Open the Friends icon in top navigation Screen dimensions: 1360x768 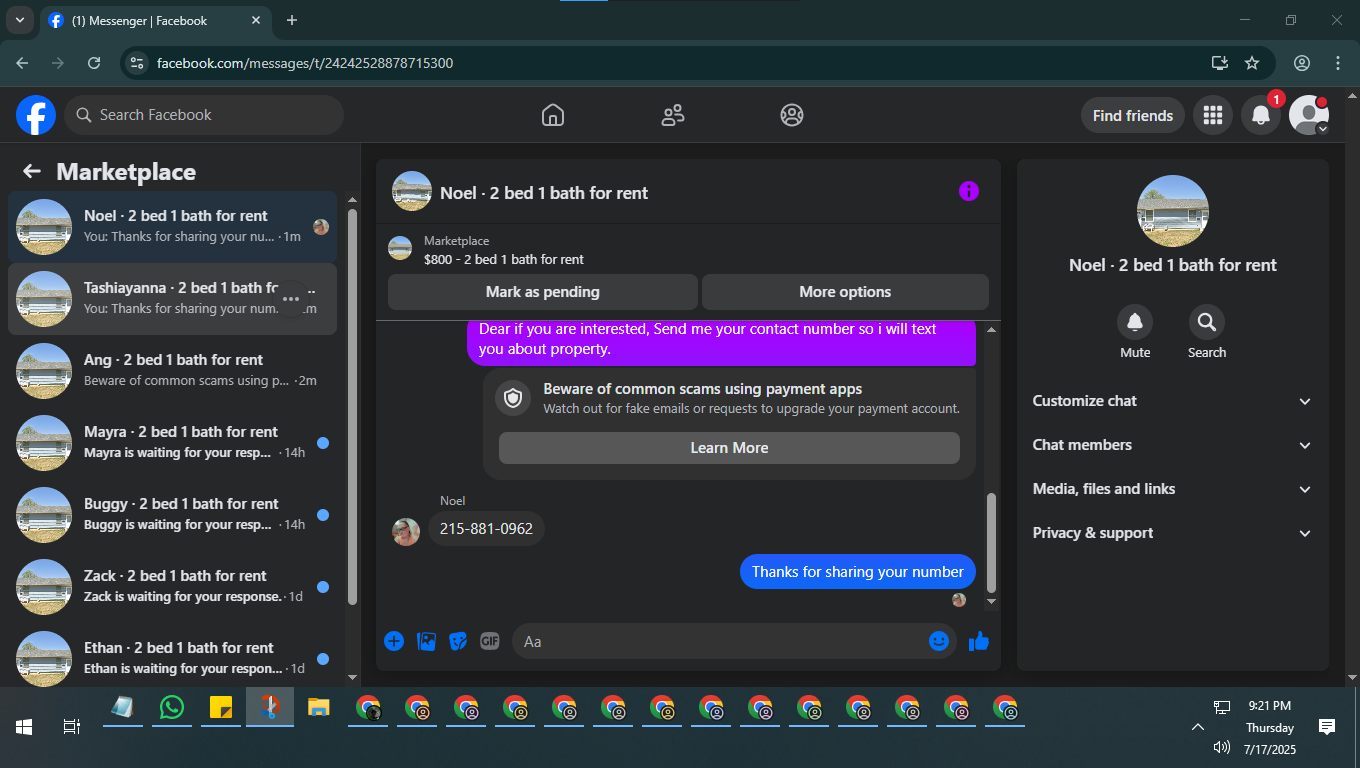673,115
